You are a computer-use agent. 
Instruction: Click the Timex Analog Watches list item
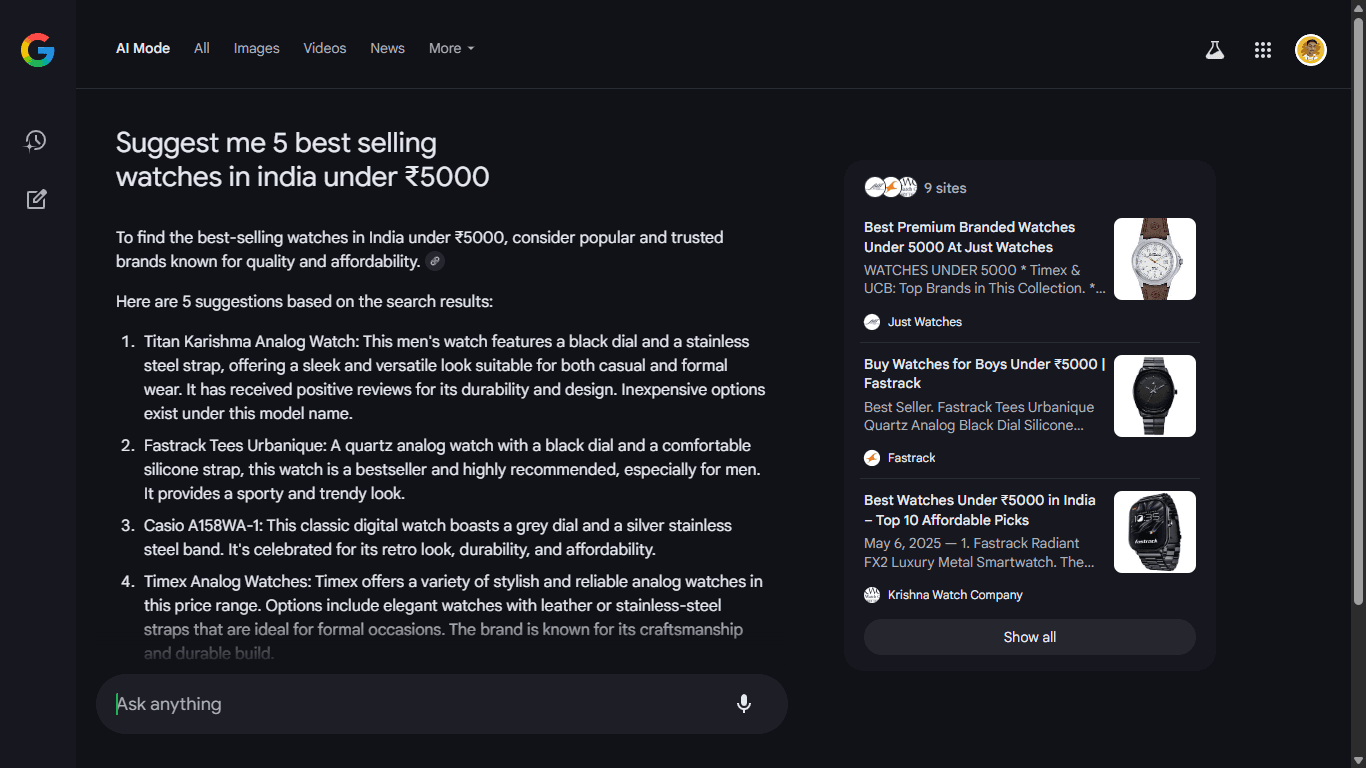453,617
